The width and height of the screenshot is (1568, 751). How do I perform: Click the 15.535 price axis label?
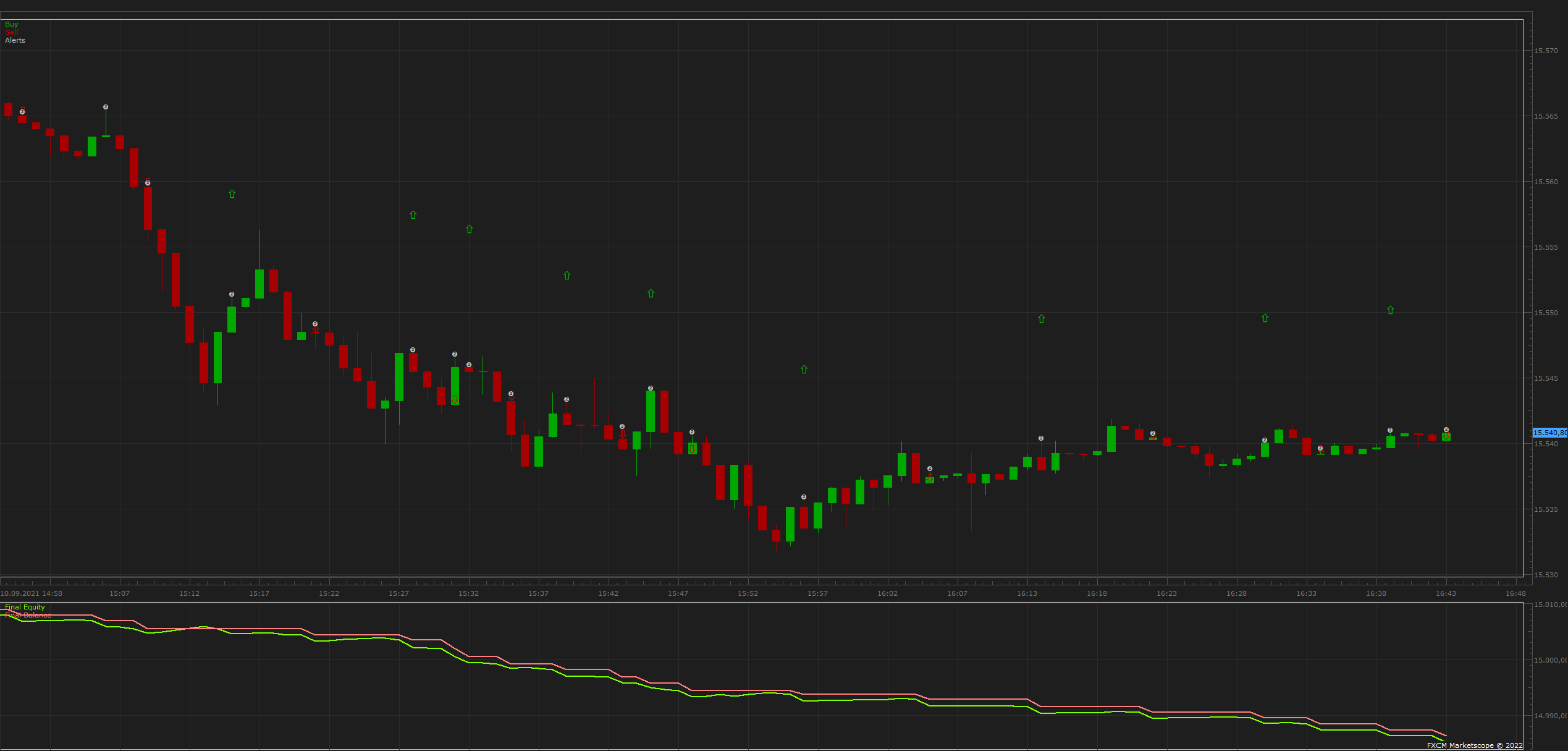pyautogui.click(x=1546, y=509)
